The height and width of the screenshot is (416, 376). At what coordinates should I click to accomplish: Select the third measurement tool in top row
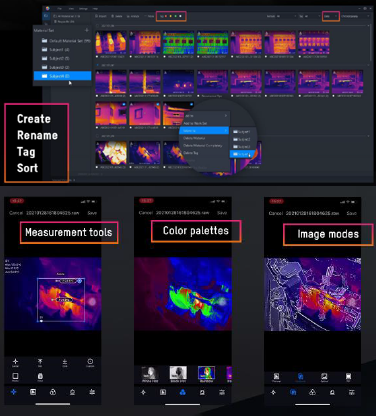[65, 362]
